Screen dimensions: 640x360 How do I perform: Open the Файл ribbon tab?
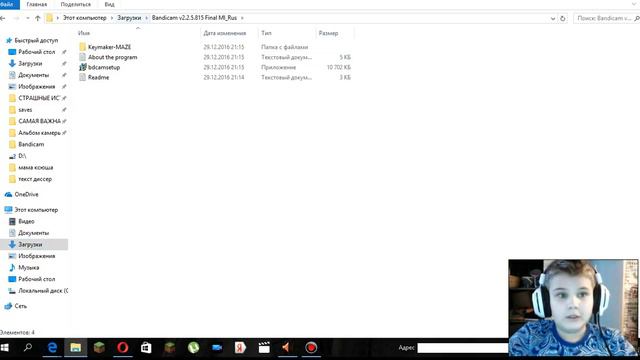[7, 4]
